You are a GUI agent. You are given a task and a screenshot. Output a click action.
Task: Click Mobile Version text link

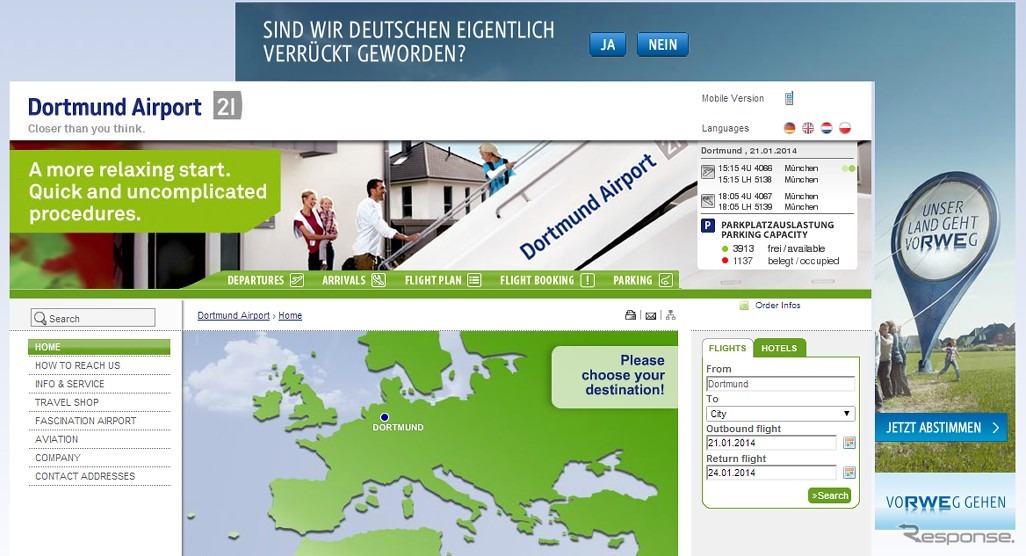click(733, 98)
